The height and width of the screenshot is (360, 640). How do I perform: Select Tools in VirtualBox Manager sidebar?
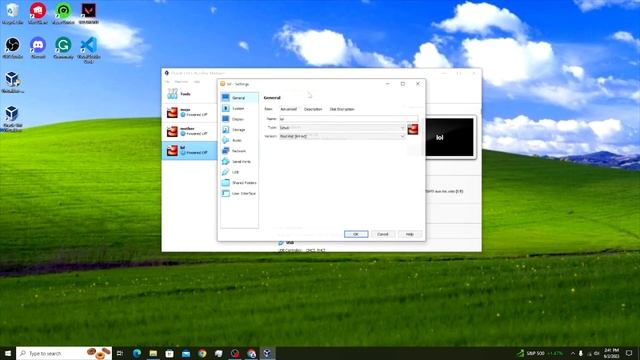(x=189, y=94)
